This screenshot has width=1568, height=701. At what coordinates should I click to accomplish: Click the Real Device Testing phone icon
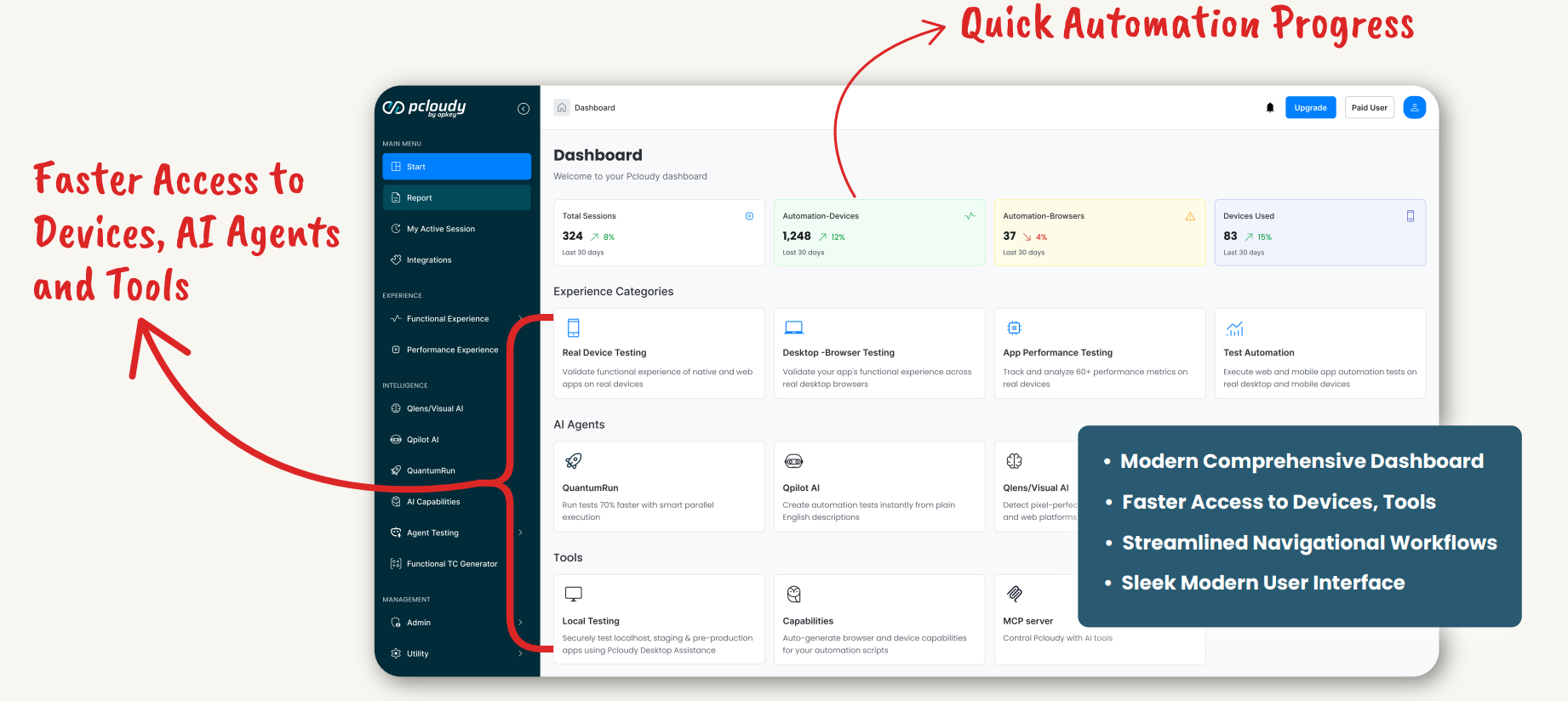click(574, 328)
